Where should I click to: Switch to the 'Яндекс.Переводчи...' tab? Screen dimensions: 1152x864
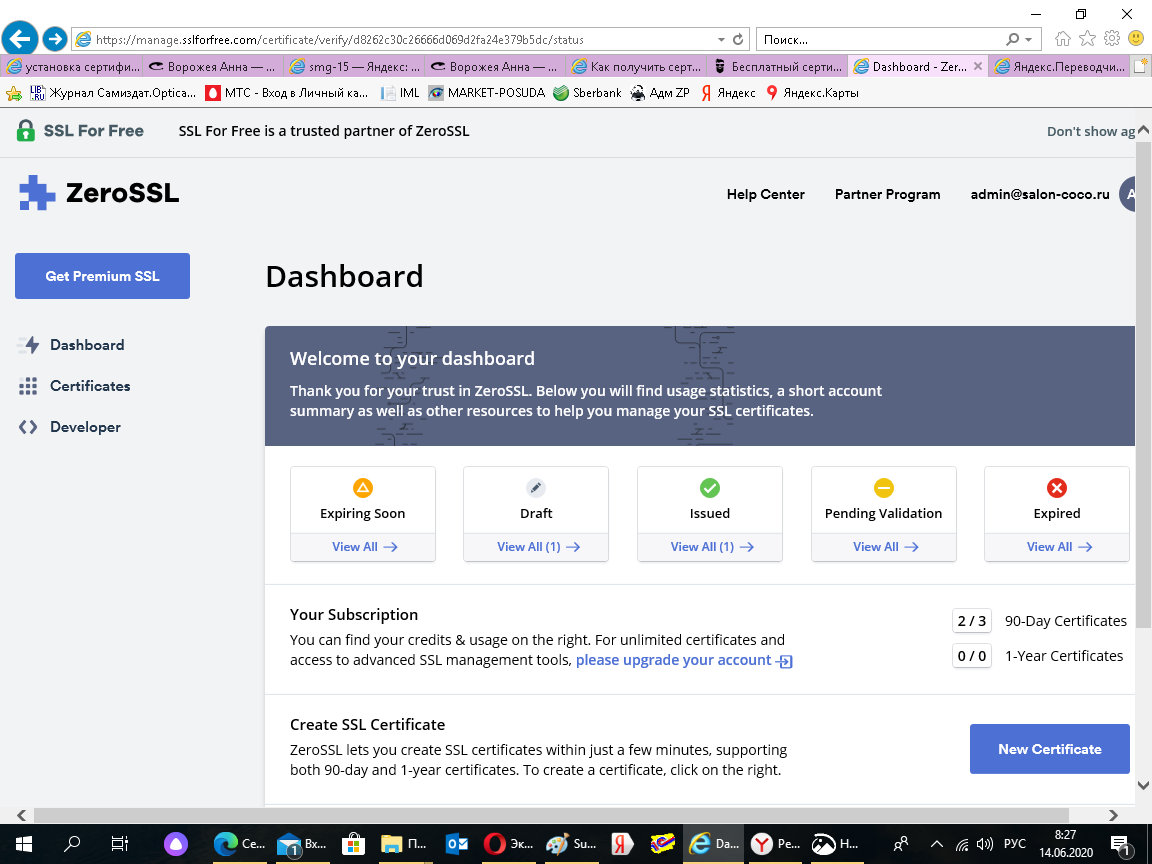tap(1059, 67)
